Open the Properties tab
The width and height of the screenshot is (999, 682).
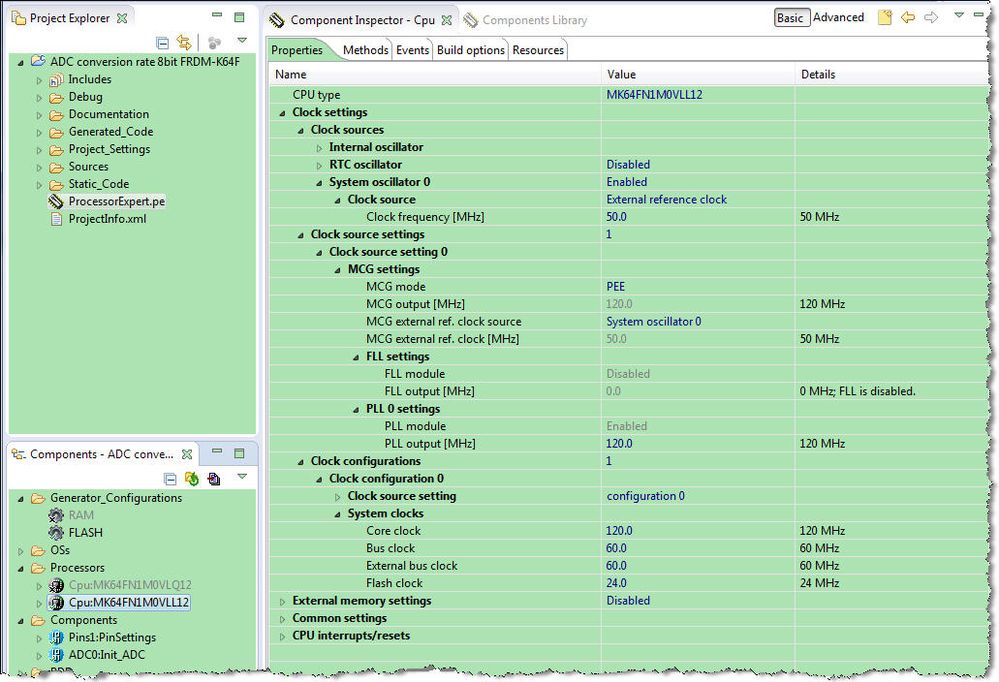297,50
